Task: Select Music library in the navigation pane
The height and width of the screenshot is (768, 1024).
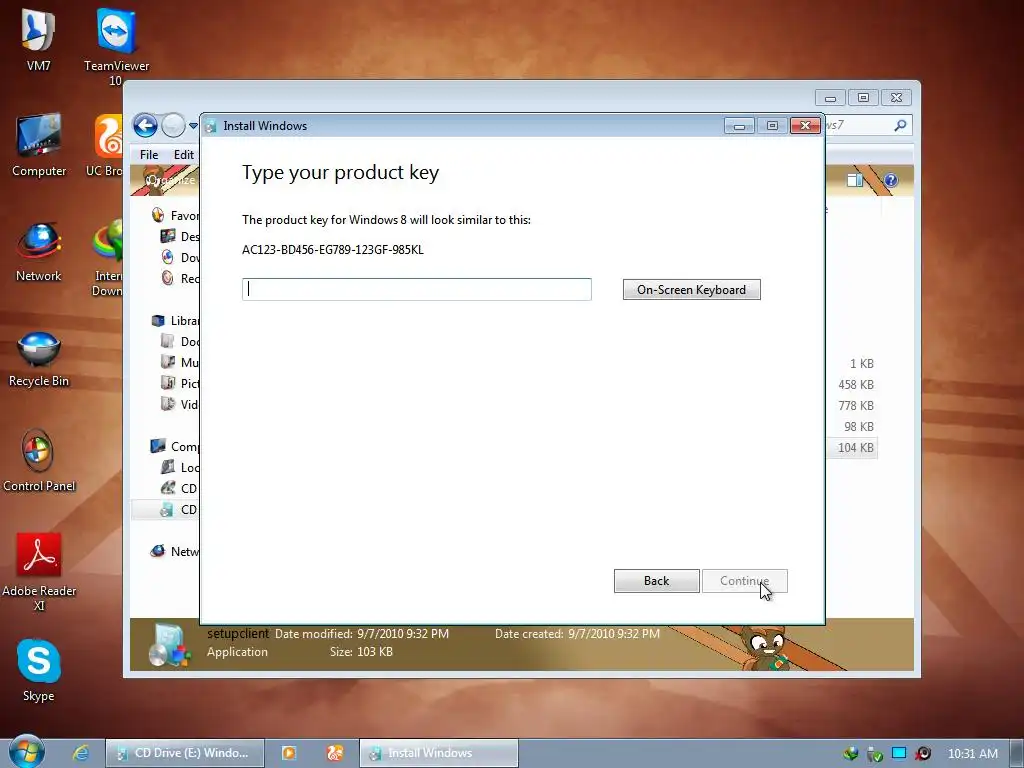Action: tap(180, 362)
